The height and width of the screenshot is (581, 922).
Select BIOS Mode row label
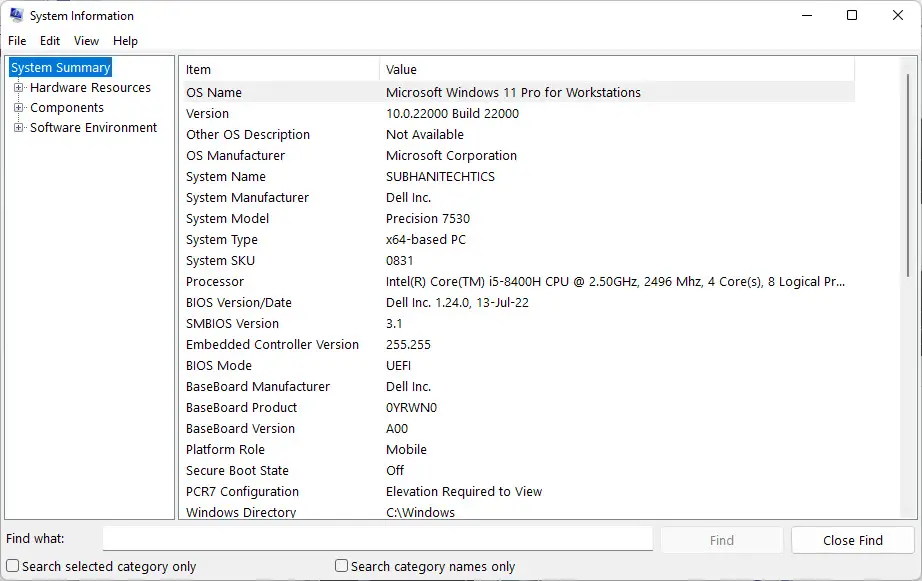[x=219, y=366]
